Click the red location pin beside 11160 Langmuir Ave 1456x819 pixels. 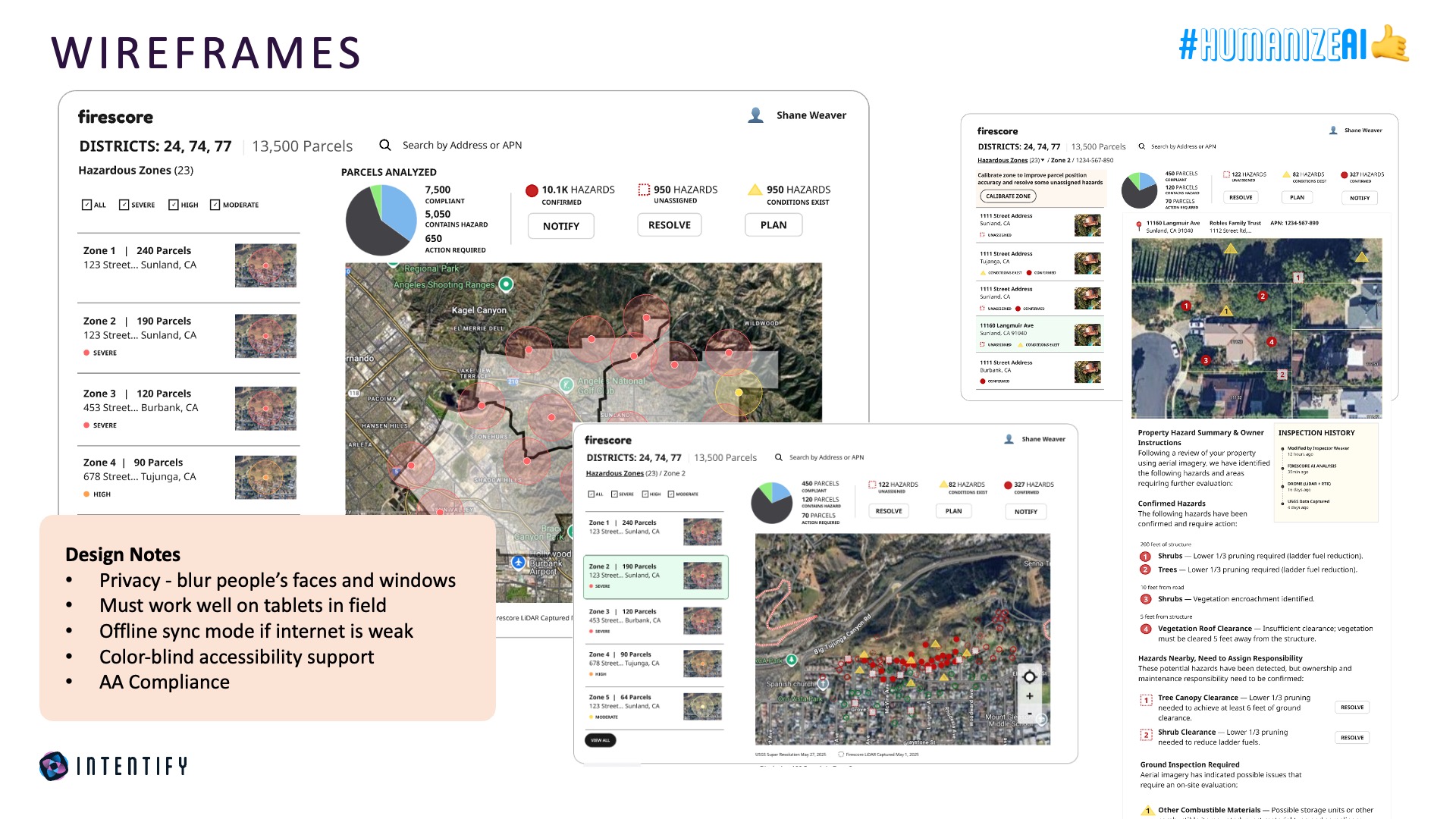pyautogui.click(x=1138, y=226)
